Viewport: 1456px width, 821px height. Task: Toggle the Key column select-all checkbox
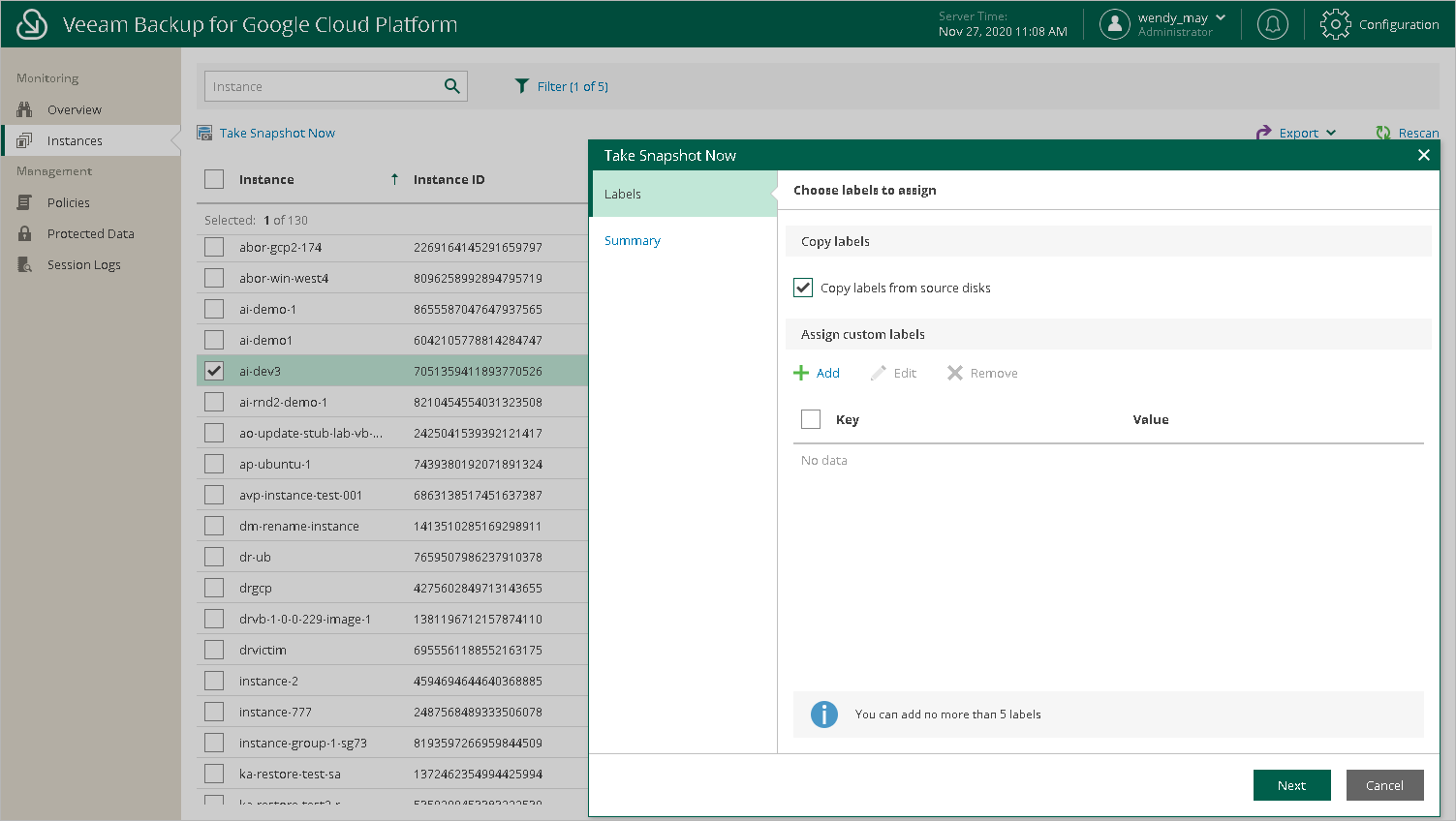[811, 419]
